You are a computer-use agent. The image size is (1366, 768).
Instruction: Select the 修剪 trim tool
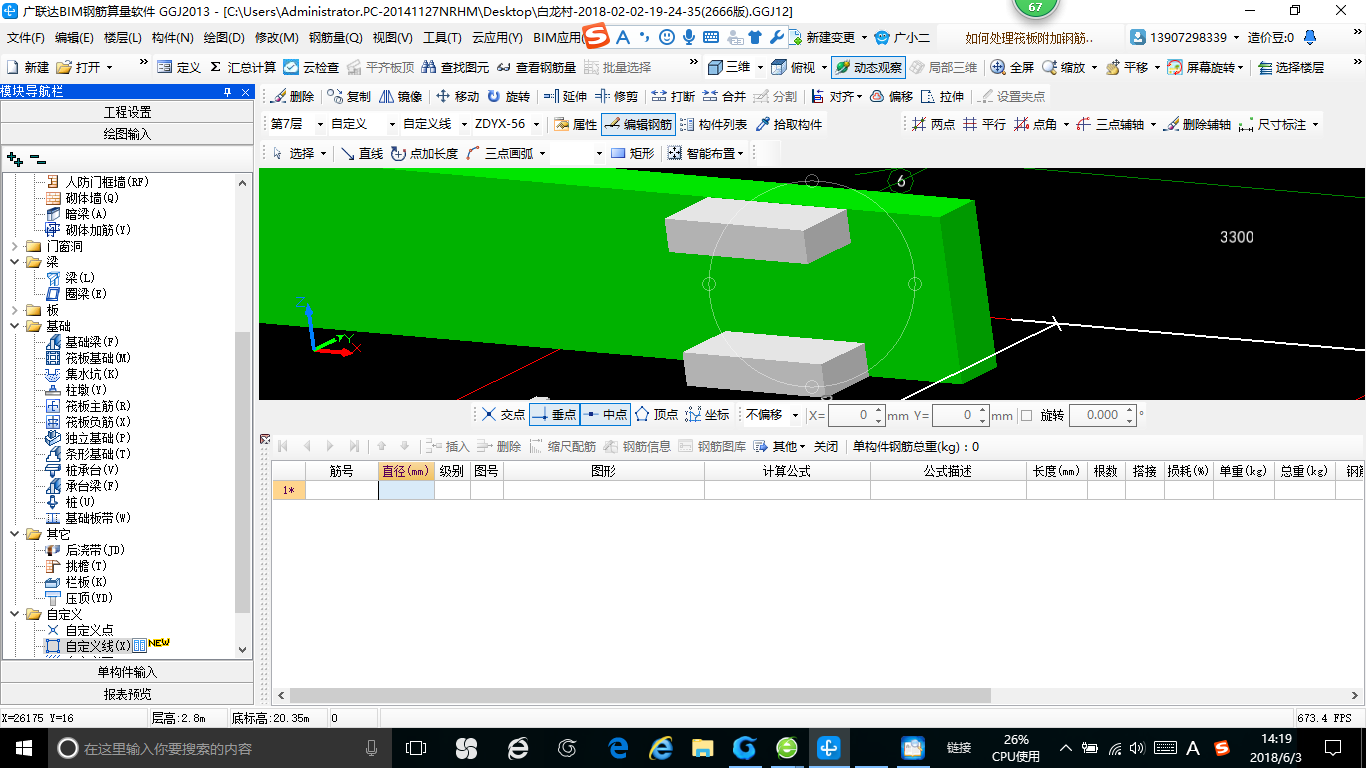pos(616,96)
